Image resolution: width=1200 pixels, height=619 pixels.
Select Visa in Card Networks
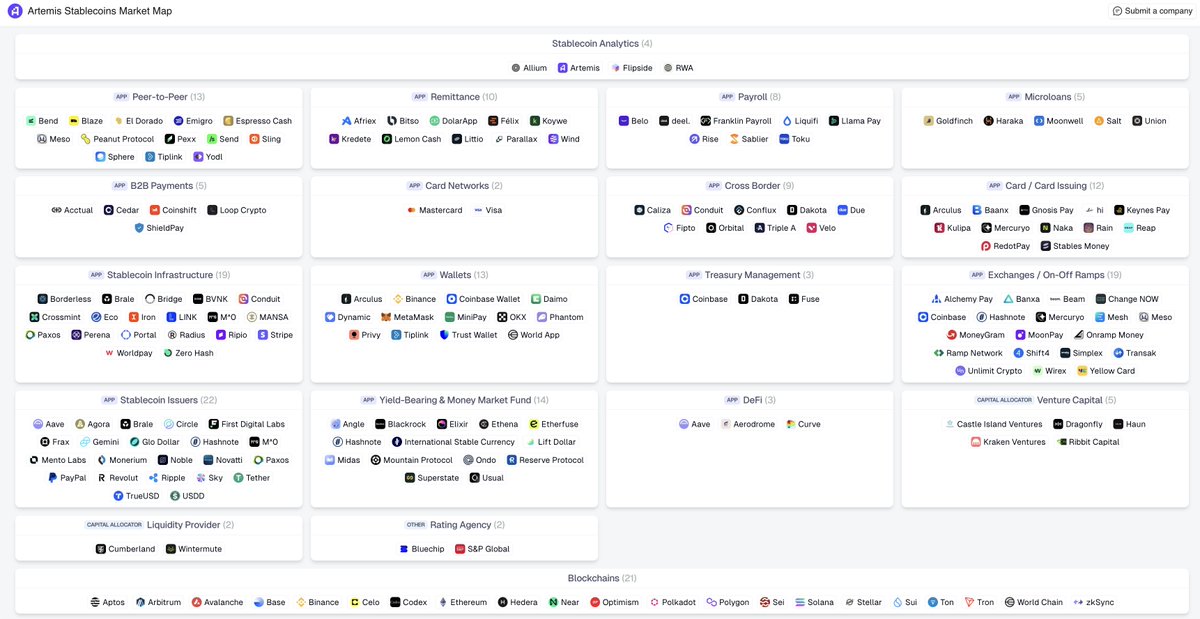[487, 210]
